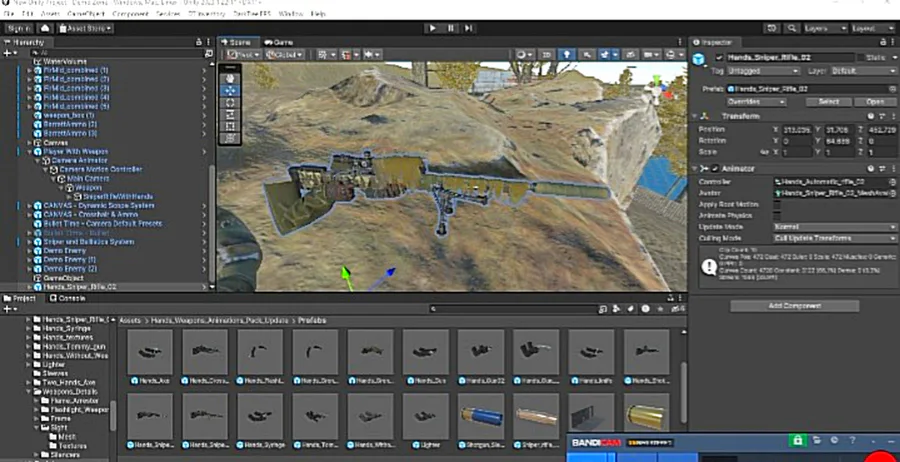Open the Window menu
The height and width of the screenshot is (462, 900).
290,13
